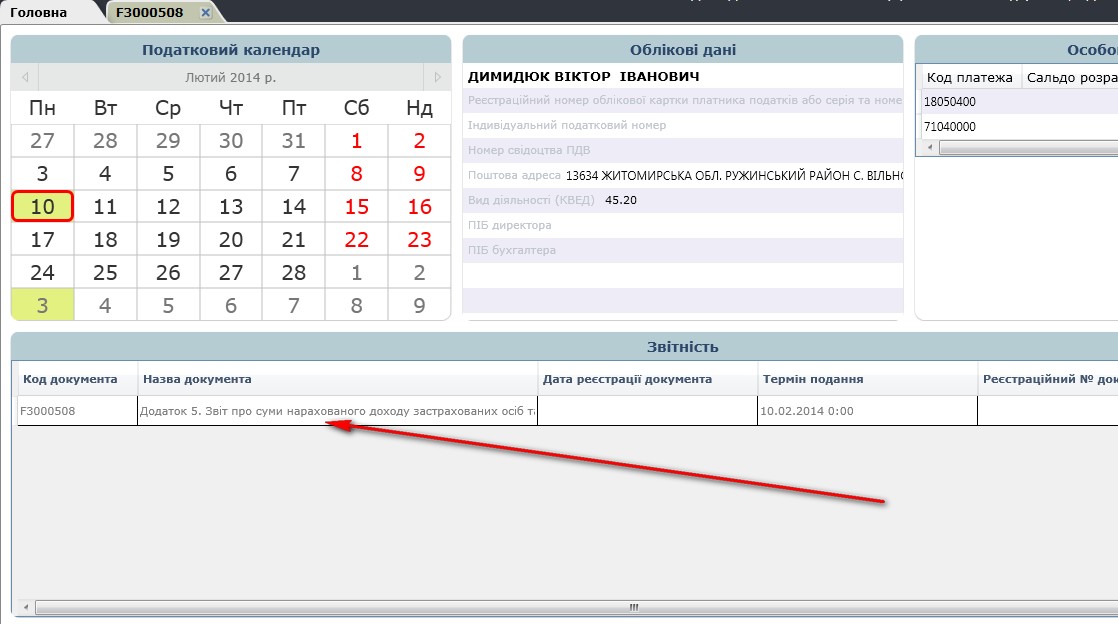This screenshot has height=624, width=1118.
Task: Sort by Назва документа column header
Action: 337,379
